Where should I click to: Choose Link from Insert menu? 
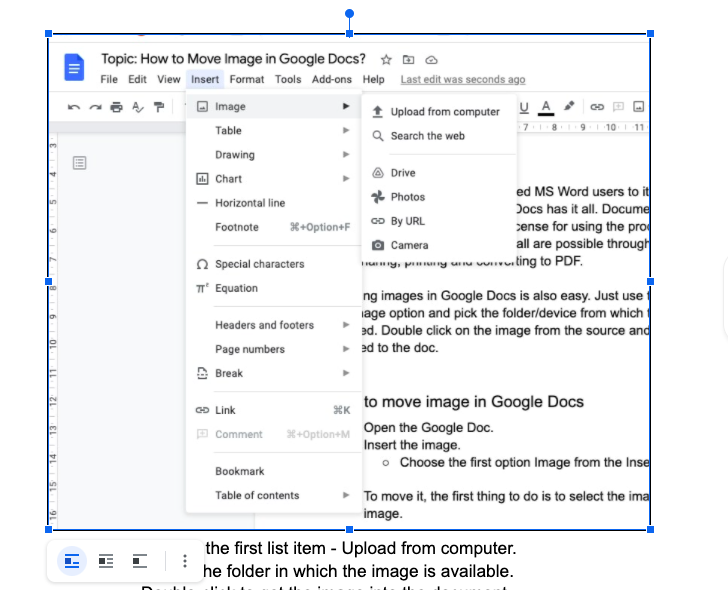(273, 410)
